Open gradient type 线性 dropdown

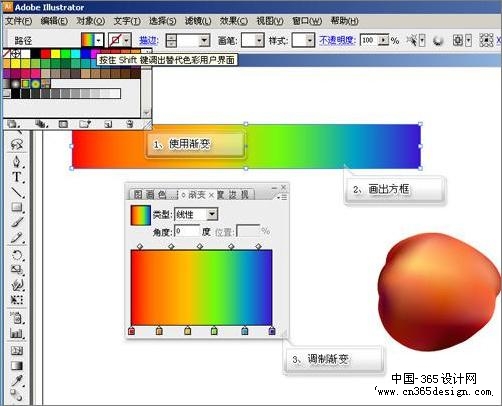(212, 214)
